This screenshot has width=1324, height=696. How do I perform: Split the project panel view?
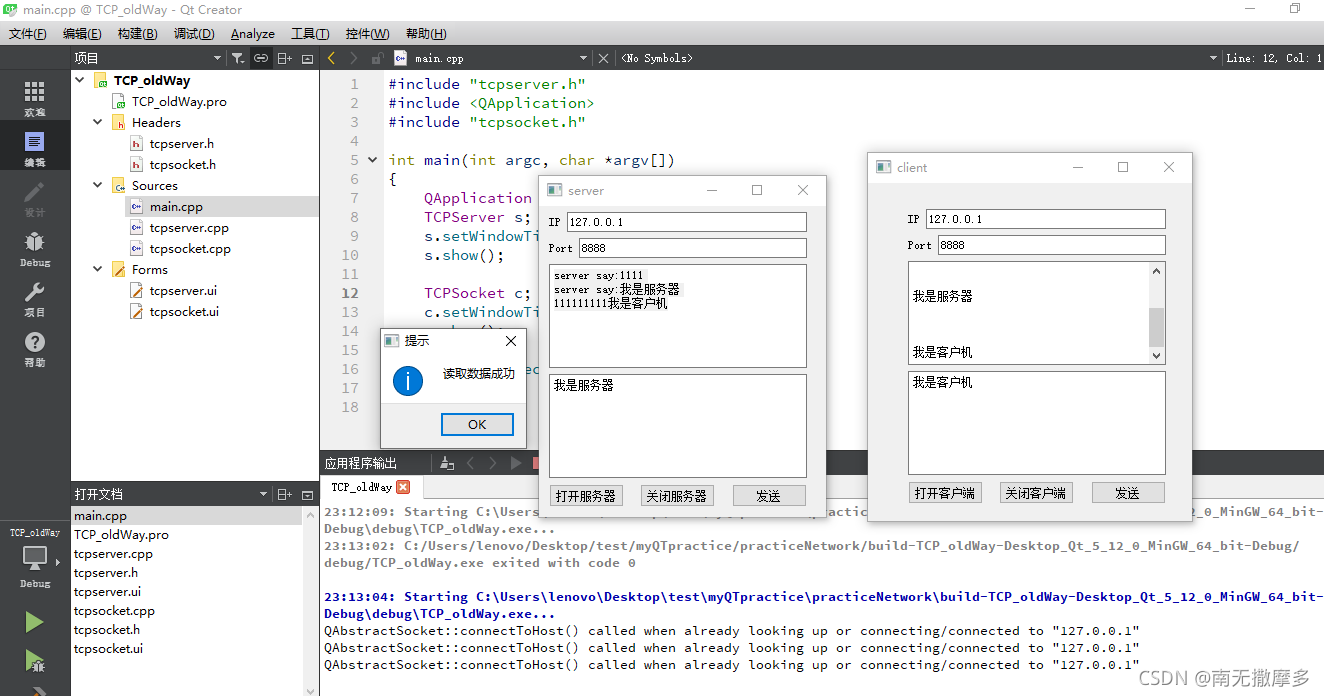point(285,58)
